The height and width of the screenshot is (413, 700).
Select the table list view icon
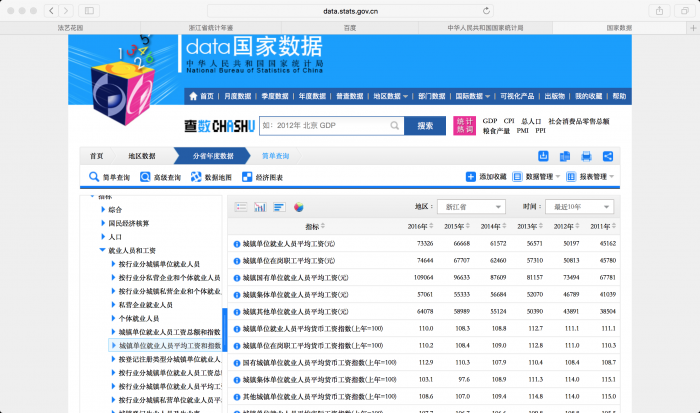241,207
